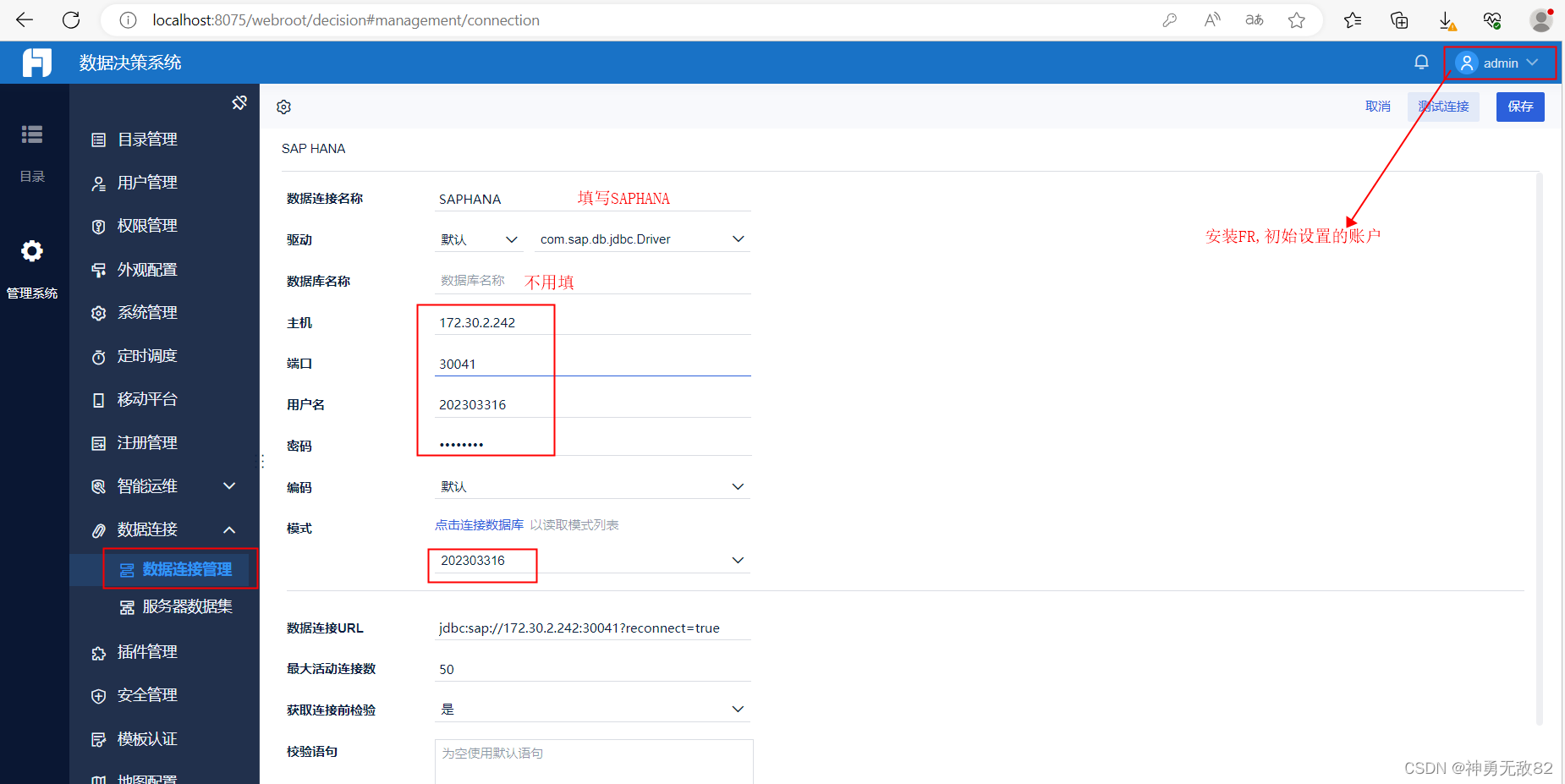Open 权限管理 settings
Image resolution: width=1565 pixels, height=784 pixels.
pyautogui.click(x=148, y=225)
